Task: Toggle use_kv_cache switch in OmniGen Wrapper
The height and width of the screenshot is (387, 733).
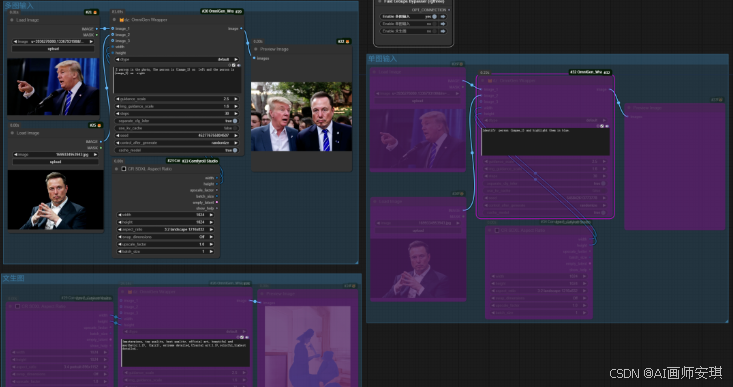Action: click(x=235, y=128)
